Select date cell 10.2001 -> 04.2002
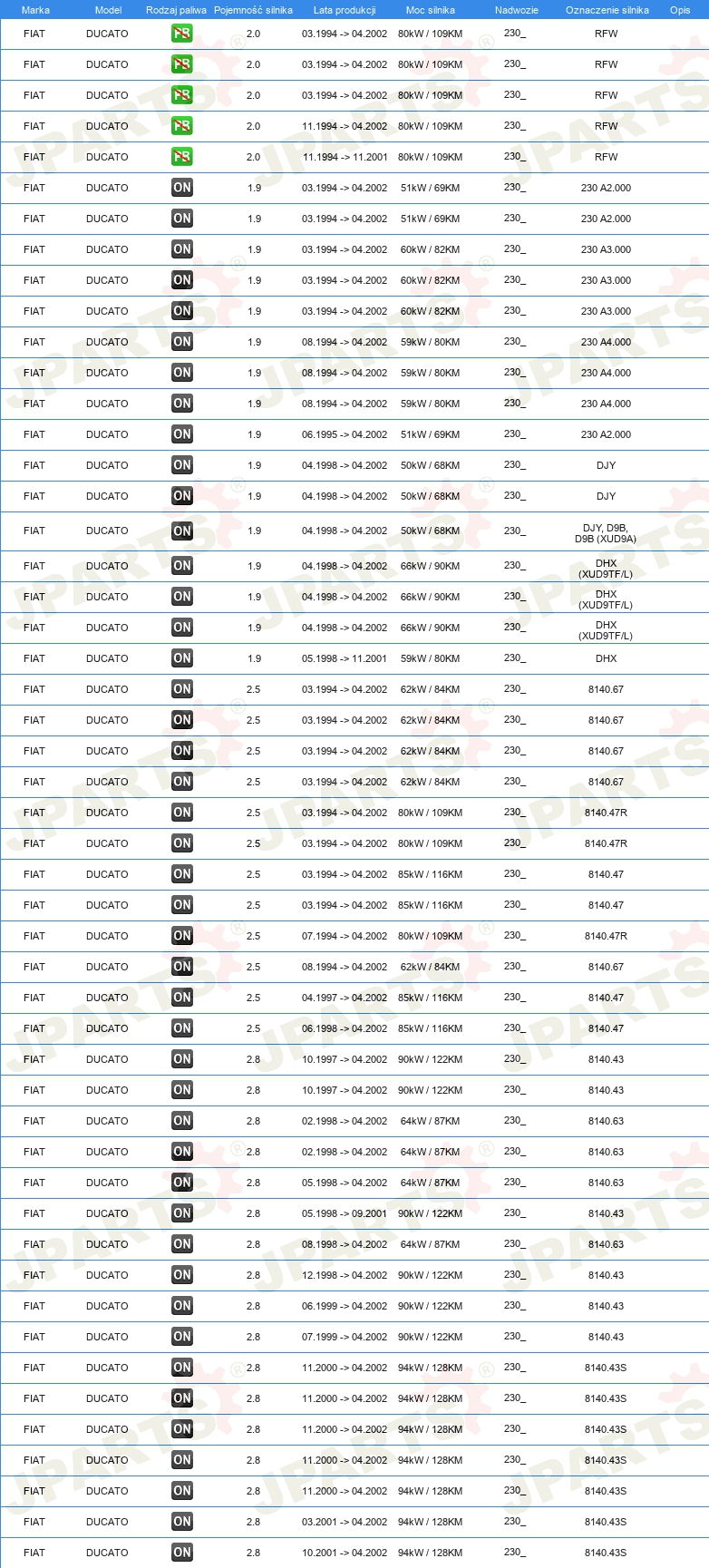 345,1553
